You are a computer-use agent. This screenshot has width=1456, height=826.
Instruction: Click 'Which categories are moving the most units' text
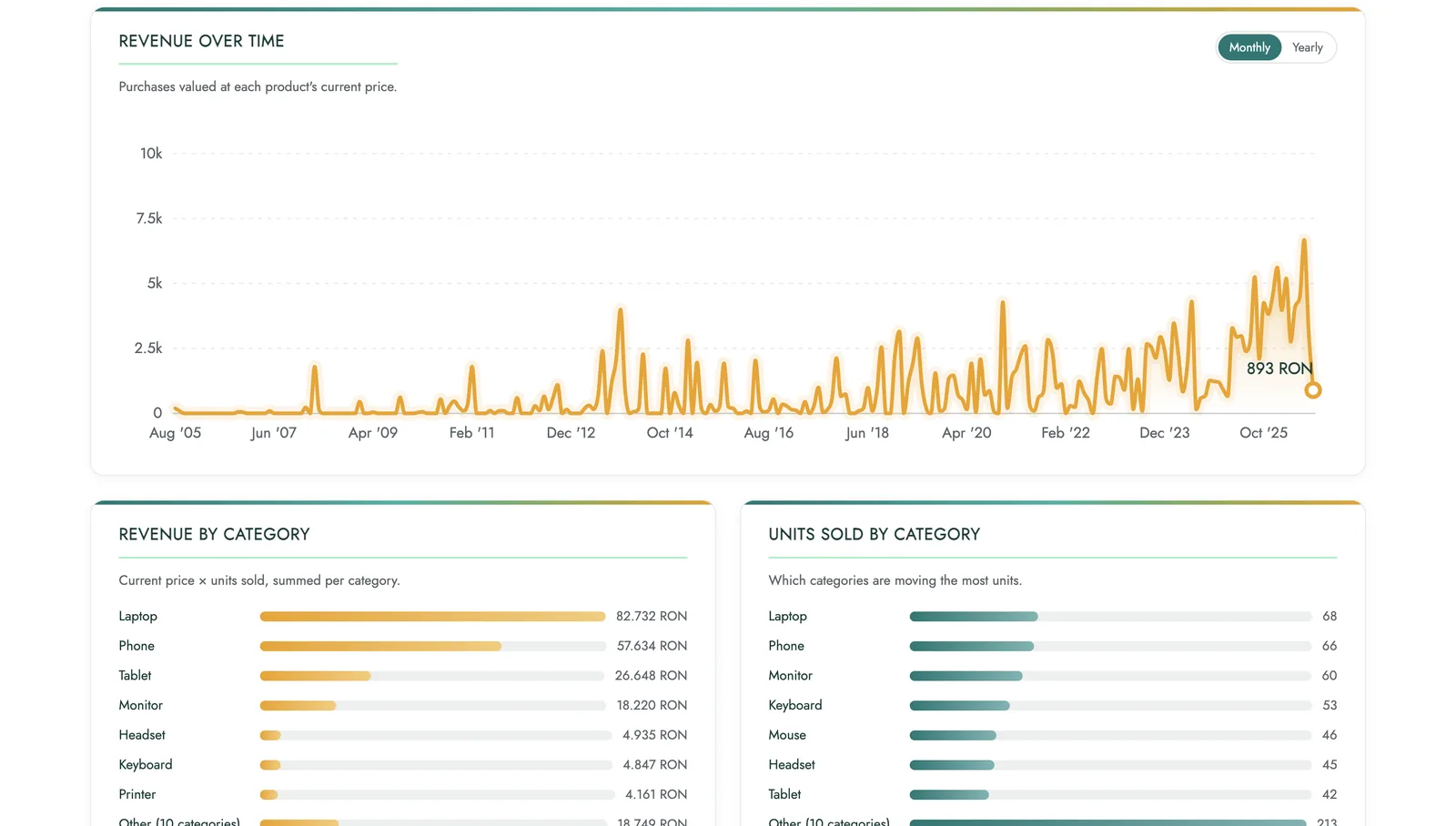point(895,580)
